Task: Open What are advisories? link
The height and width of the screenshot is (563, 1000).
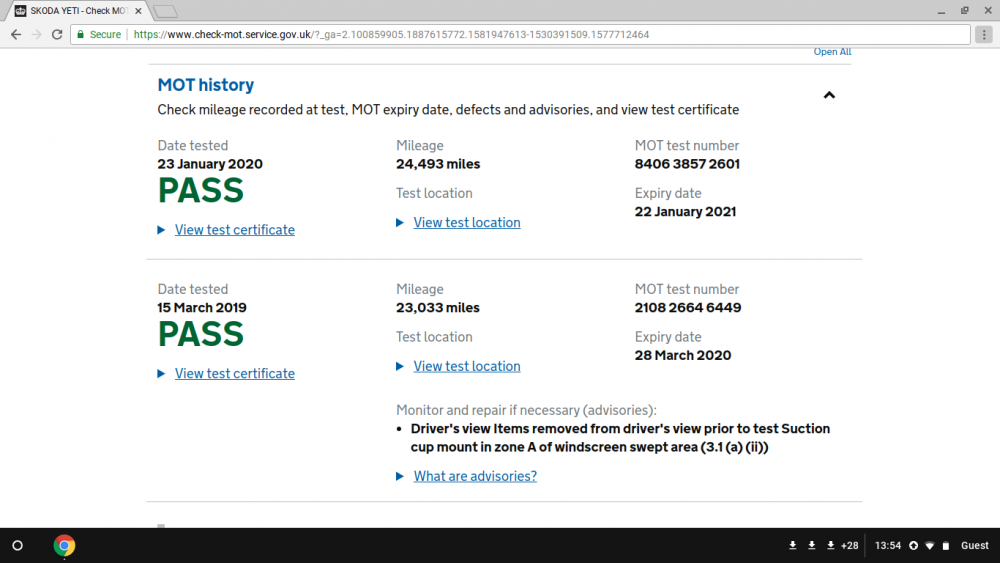Action: click(475, 476)
